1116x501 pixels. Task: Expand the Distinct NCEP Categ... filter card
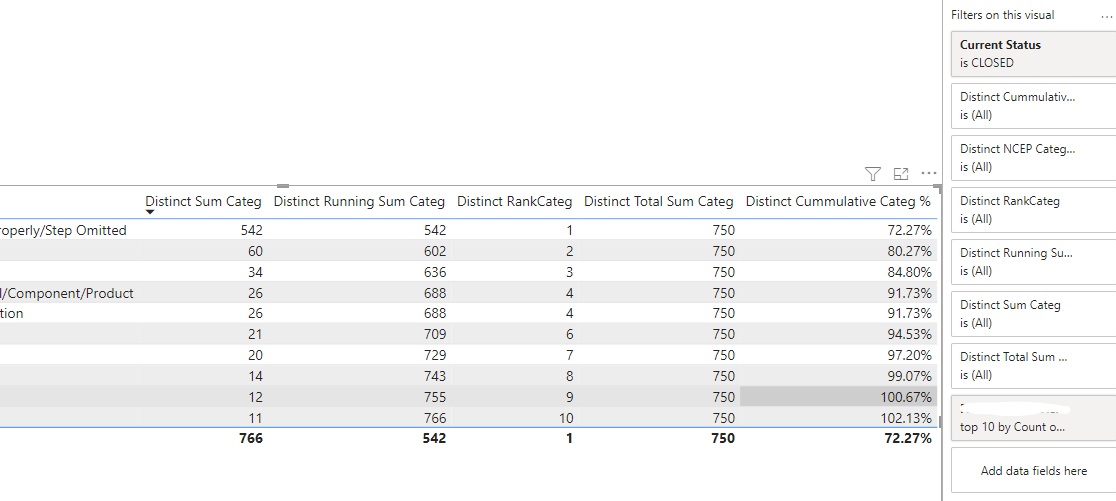(x=1034, y=158)
